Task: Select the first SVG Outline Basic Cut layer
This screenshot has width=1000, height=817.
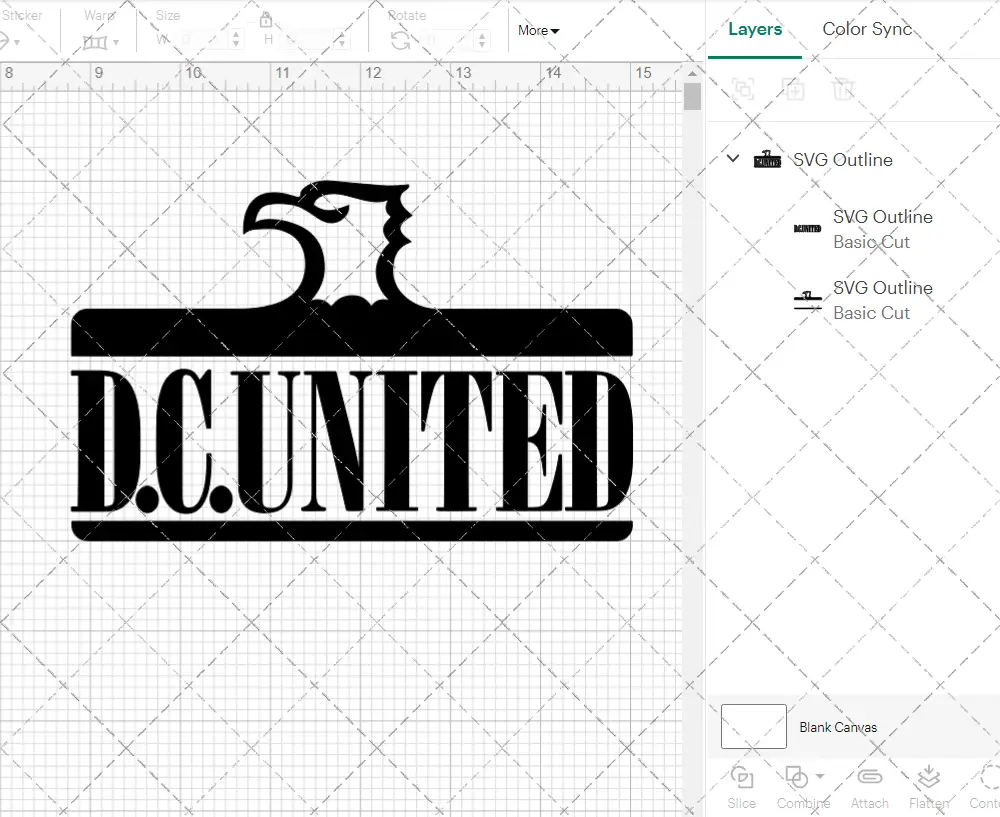Action: 883,229
